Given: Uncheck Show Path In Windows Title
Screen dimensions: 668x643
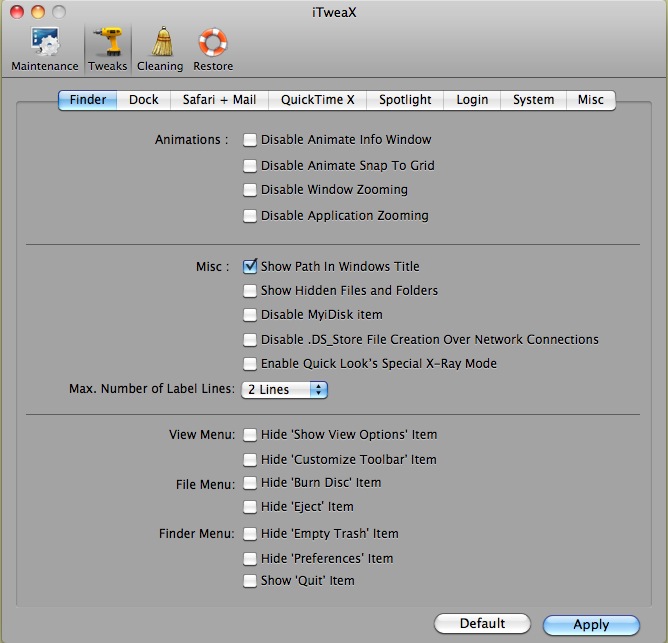Looking at the screenshot, I should pyautogui.click(x=250, y=267).
